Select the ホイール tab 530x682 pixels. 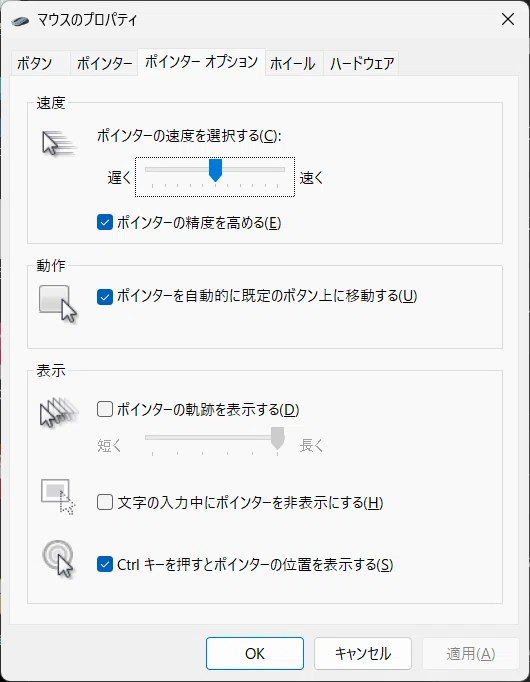[x=293, y=64]
